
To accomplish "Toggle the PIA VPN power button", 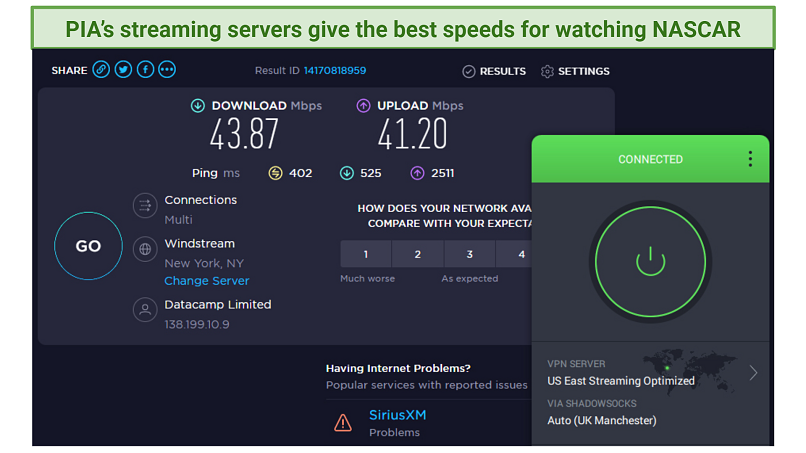I will pos(650,262).
